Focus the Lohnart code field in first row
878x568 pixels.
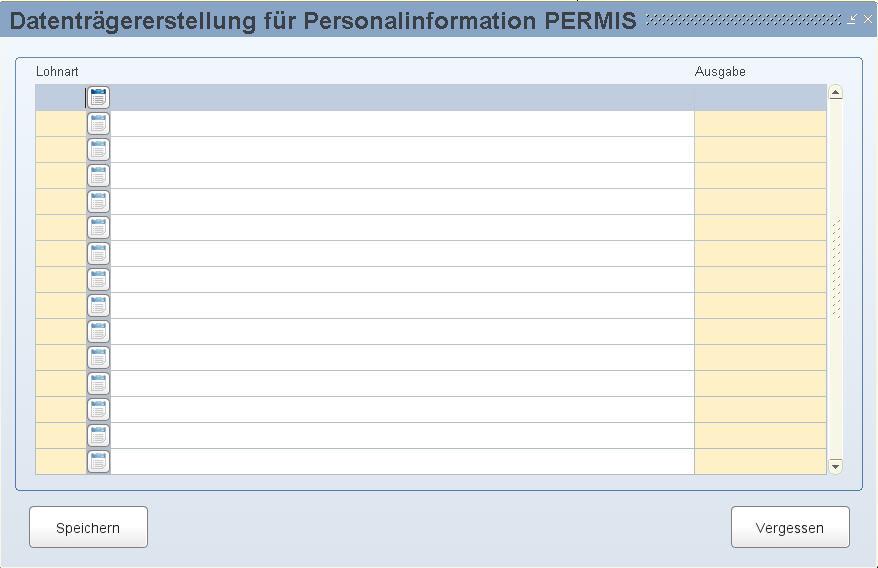(60, 97)
